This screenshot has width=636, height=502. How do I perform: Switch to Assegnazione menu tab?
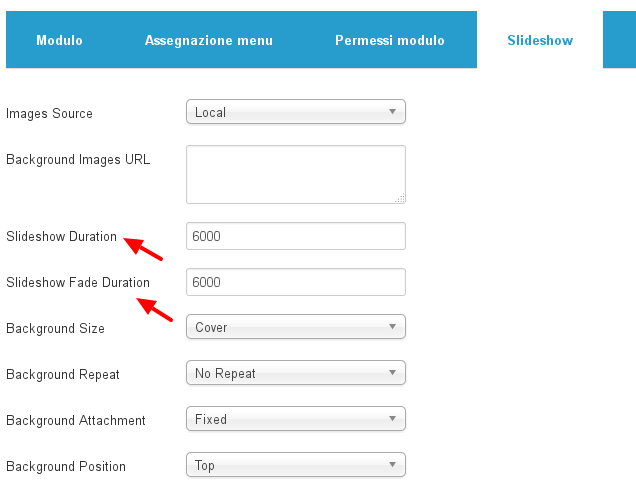pyautogui.click(x=209, y=40)
